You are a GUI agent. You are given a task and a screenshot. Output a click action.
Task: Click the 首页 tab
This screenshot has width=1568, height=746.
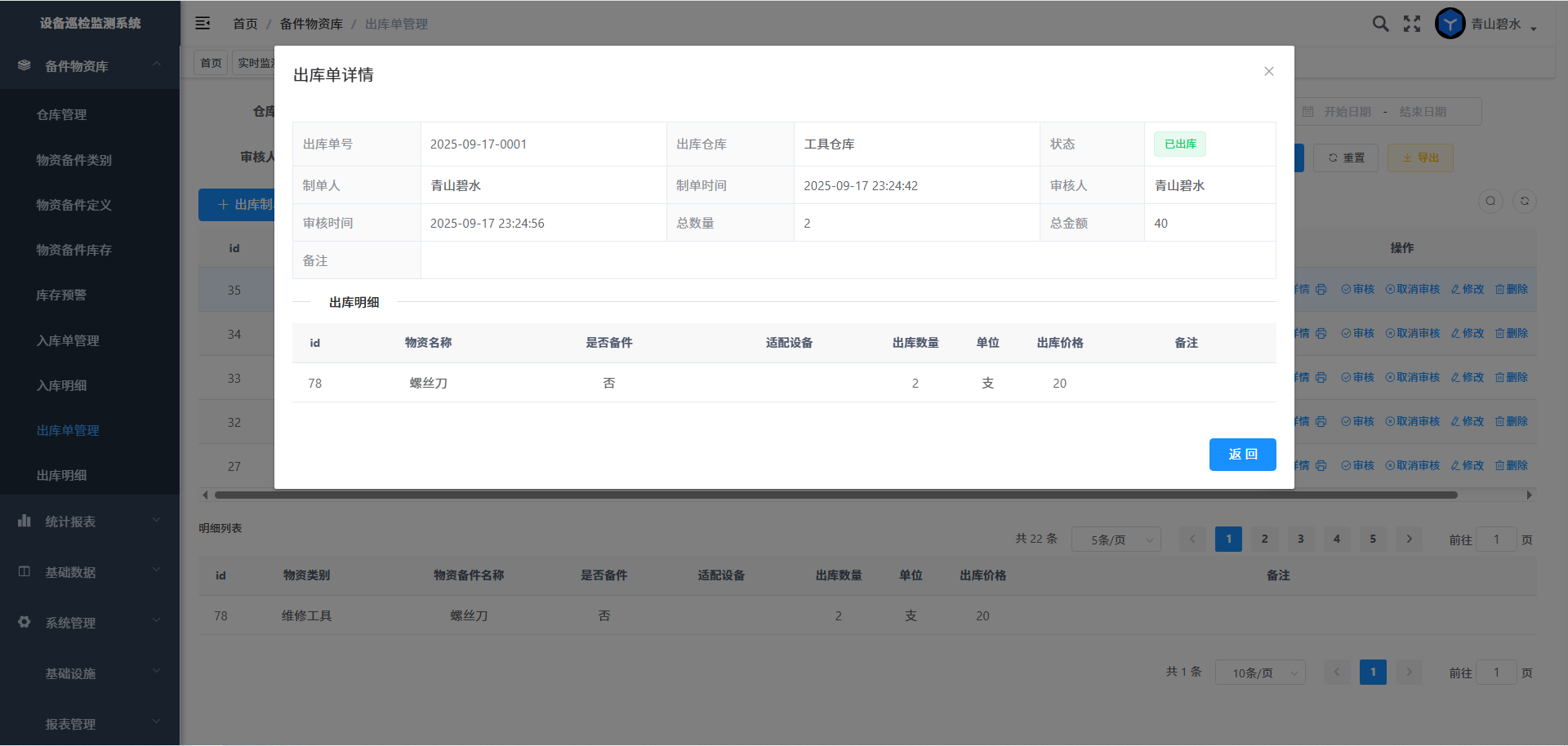[211, 63]
